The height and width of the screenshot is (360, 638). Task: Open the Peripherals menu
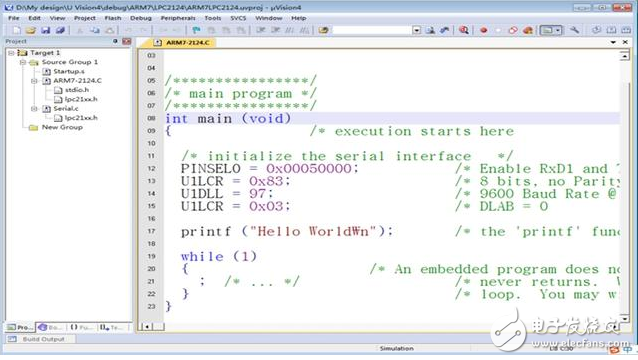pos(178,18)
